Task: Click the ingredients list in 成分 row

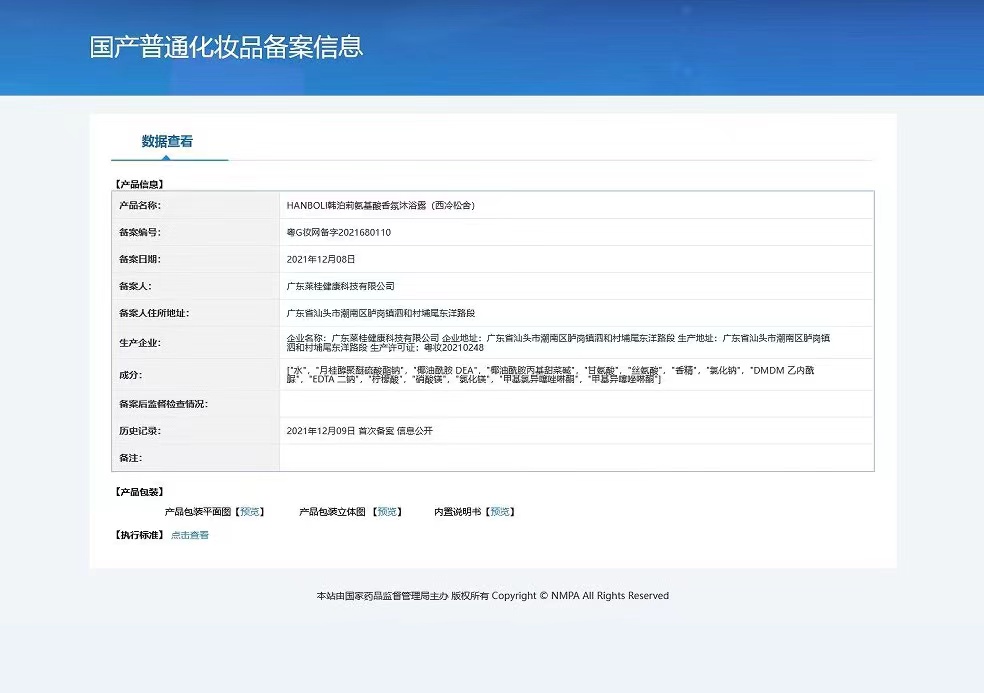Action: coord(550,374)
